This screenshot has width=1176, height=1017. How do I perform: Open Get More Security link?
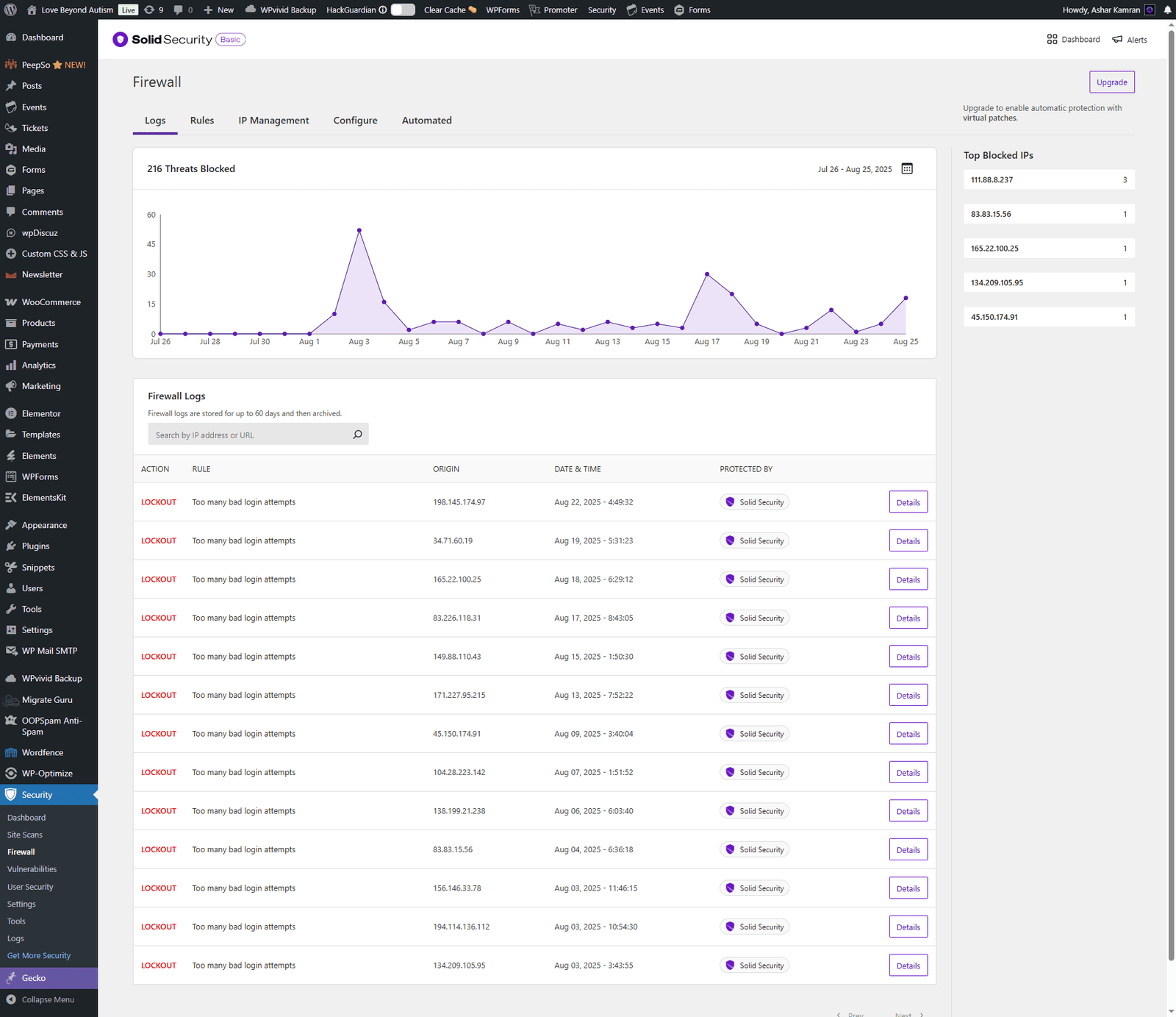click(x=39, y=956)
